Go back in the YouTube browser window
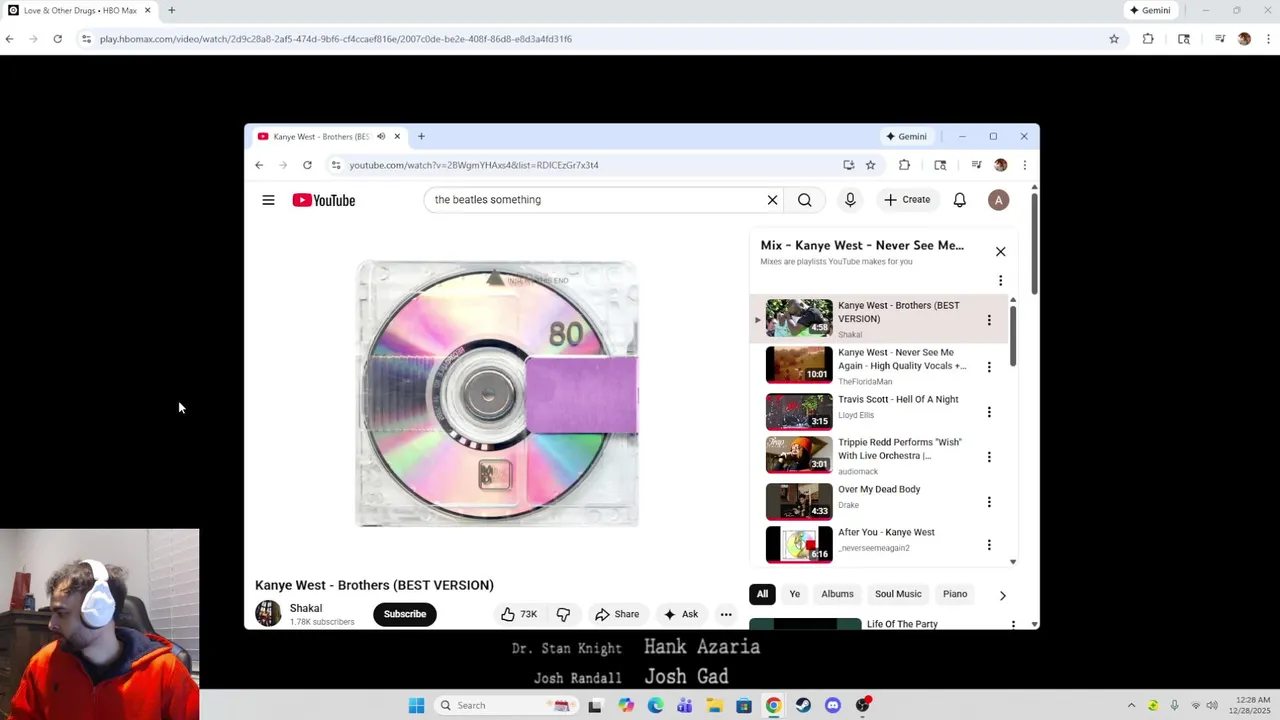Screen dimensions: 1280x720 click(x=259, y=165)
